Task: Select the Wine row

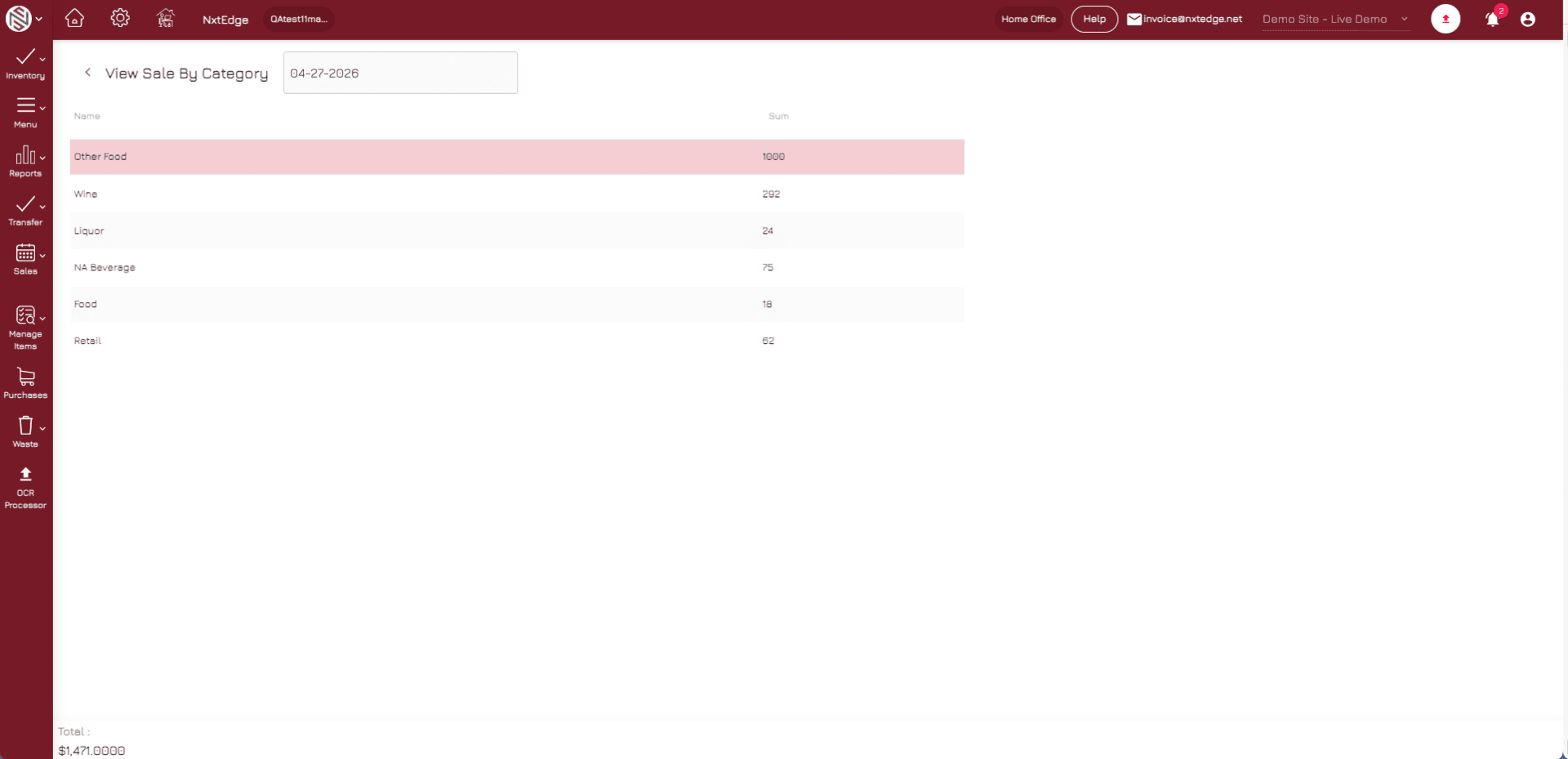Action: click(x=517, y=194)
